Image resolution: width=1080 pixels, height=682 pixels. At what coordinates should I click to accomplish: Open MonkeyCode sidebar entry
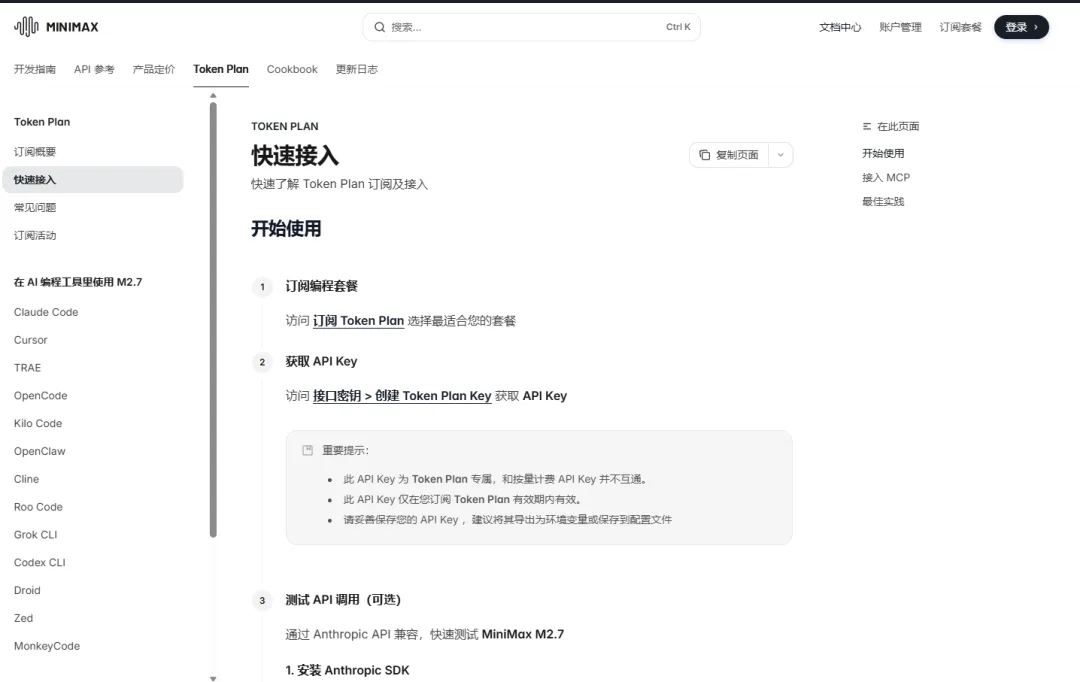click(47, 646)
